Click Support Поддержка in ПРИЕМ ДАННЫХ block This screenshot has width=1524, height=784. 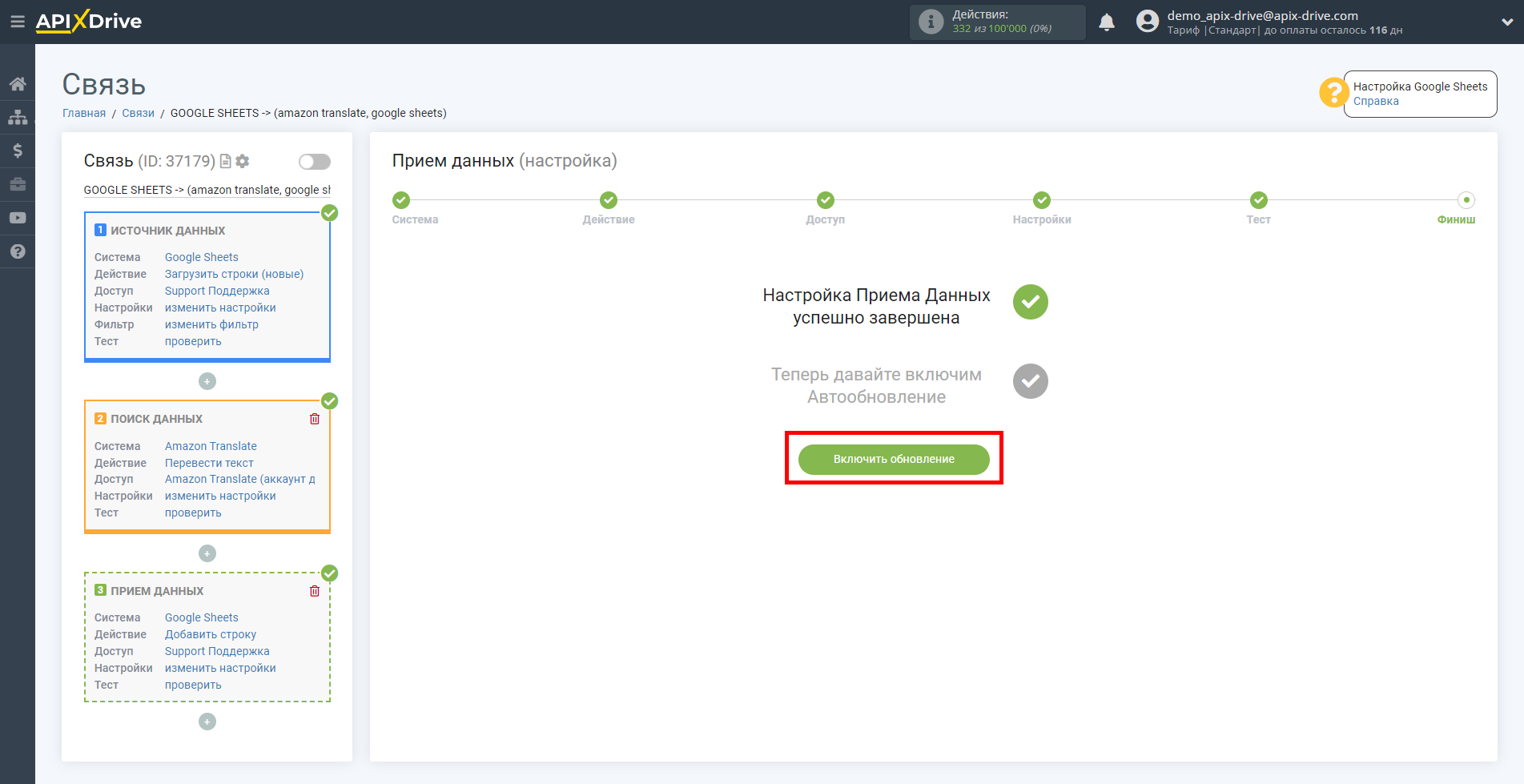point(217,651)
